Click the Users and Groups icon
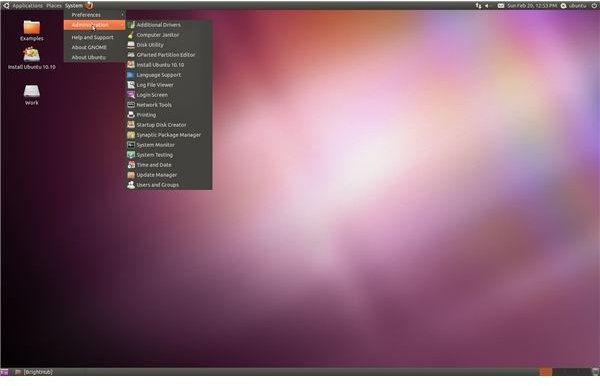 (x=131, y=185)
